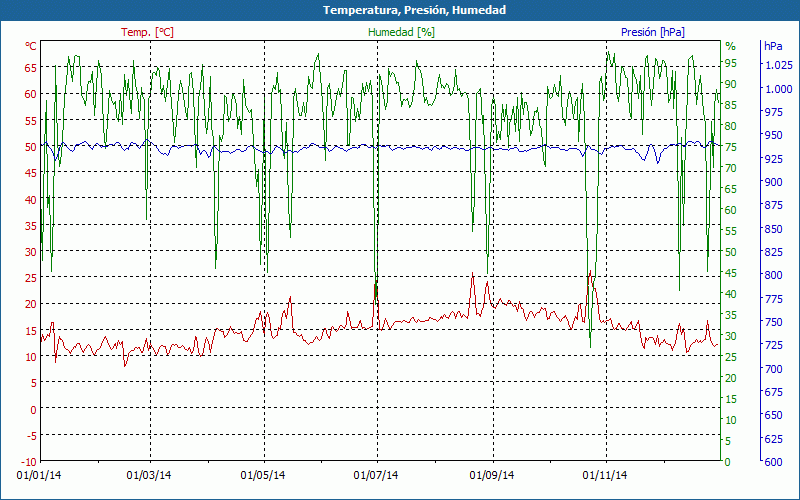Click the '75' tick on the green humidity axis
This screenshot has width=800, height=500.
pos(731,147)
